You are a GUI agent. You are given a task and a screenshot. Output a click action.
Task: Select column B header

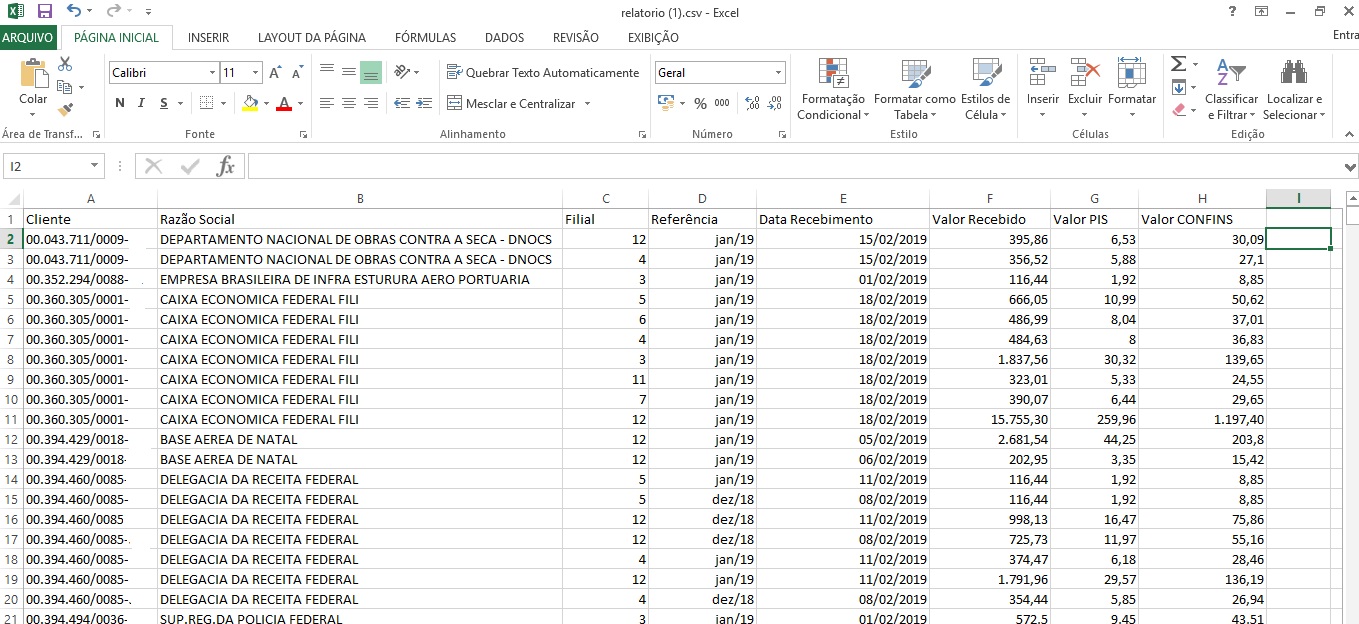coord(360,198)
